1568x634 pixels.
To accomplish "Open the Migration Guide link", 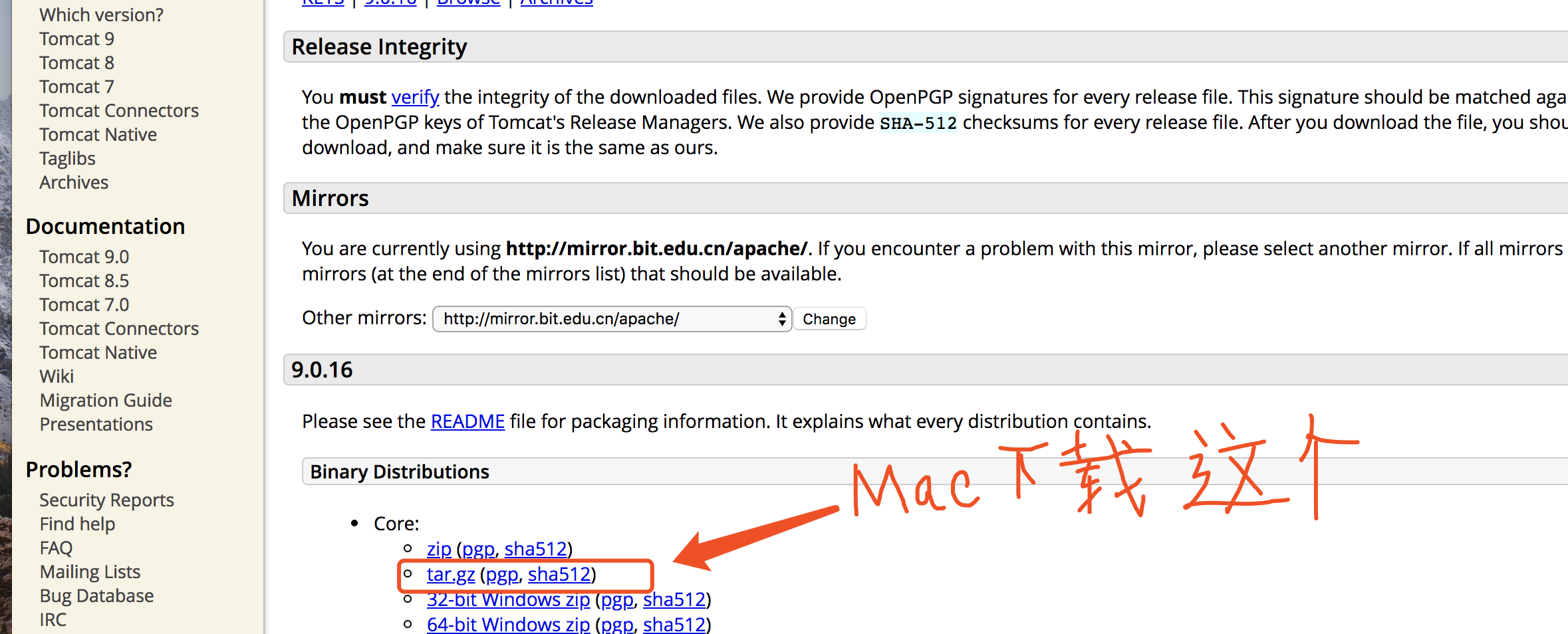I will coord(106,401).
